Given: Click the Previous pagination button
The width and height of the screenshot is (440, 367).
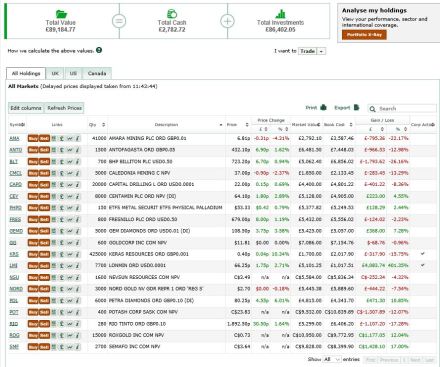Looking at the screenshot, I should tap(390, 360).
